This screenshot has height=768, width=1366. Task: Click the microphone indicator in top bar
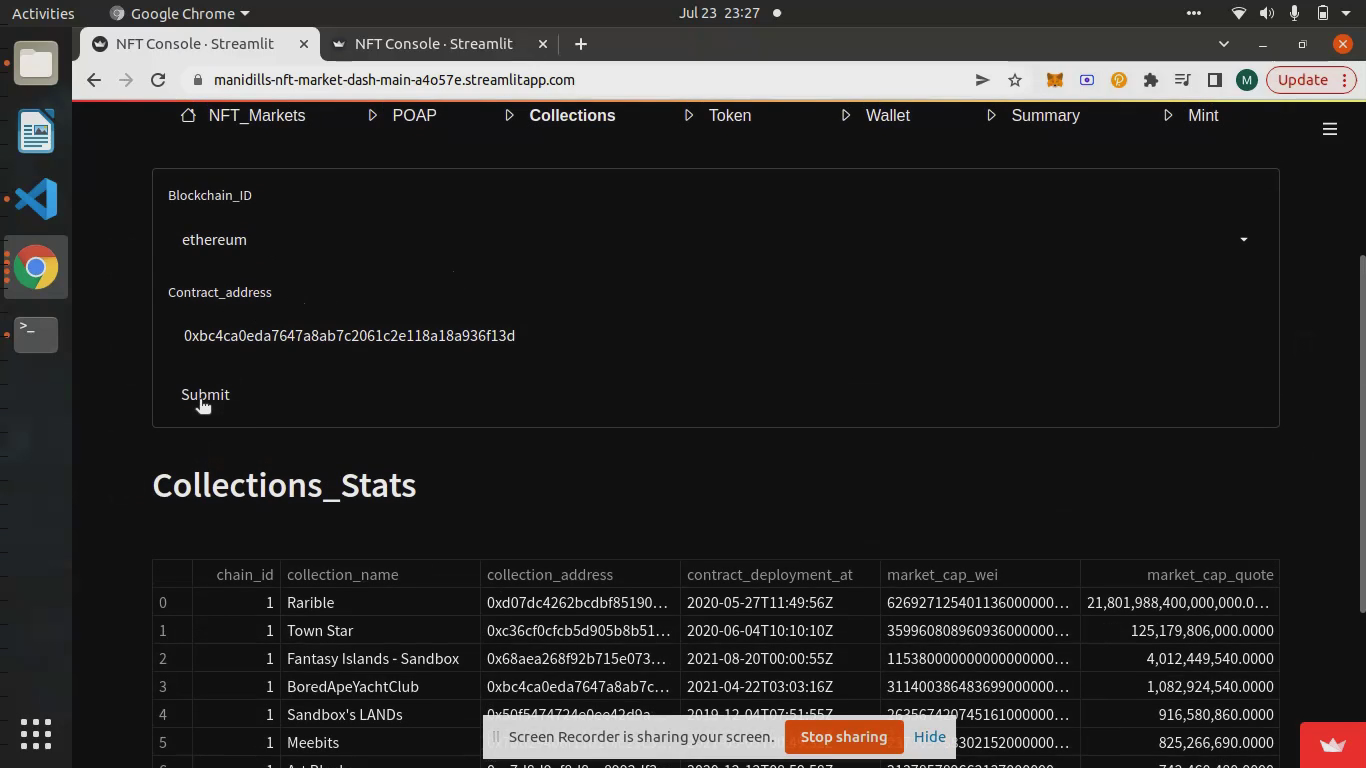point(1294,13)
